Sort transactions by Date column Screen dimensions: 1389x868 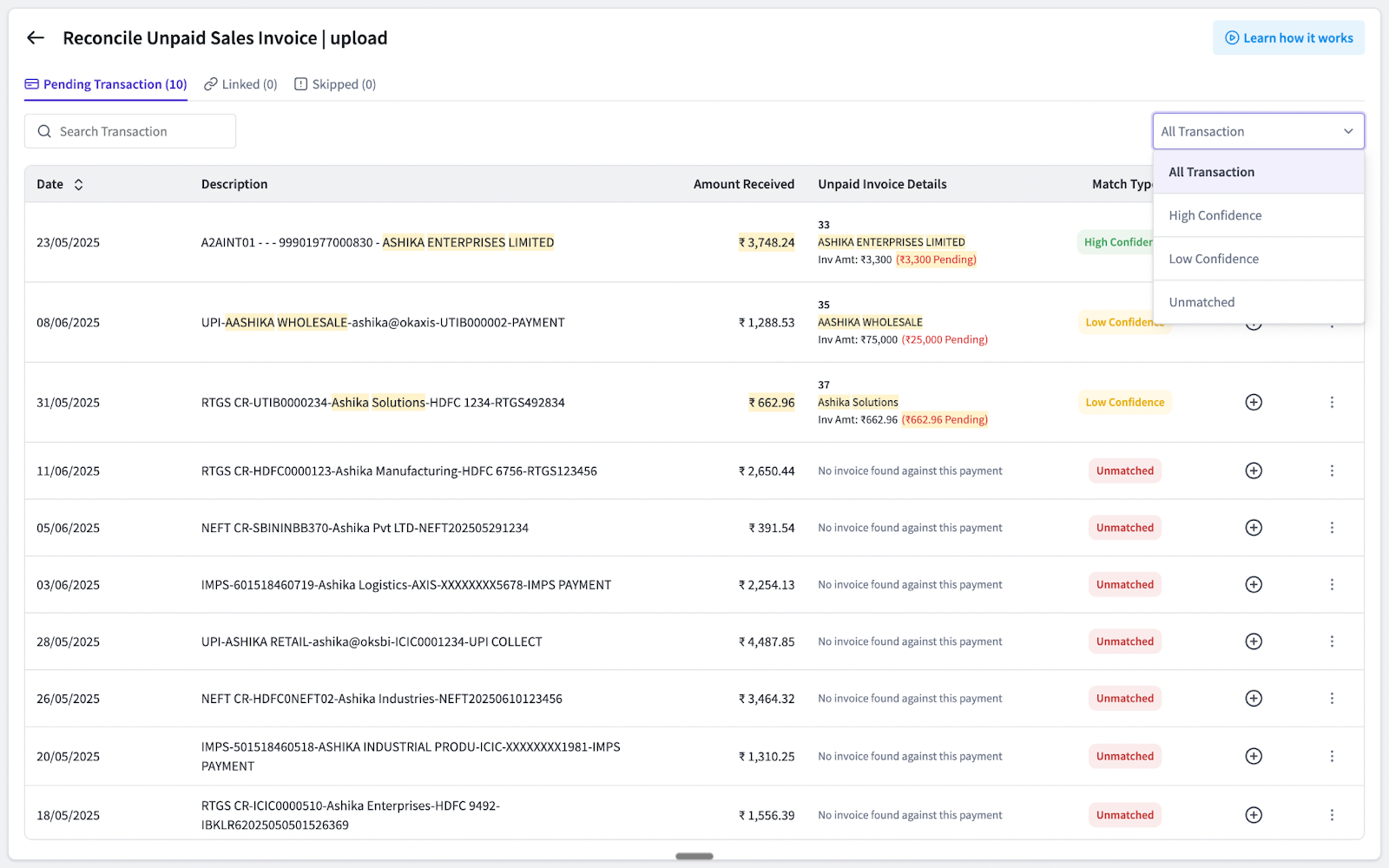(78, 184)
